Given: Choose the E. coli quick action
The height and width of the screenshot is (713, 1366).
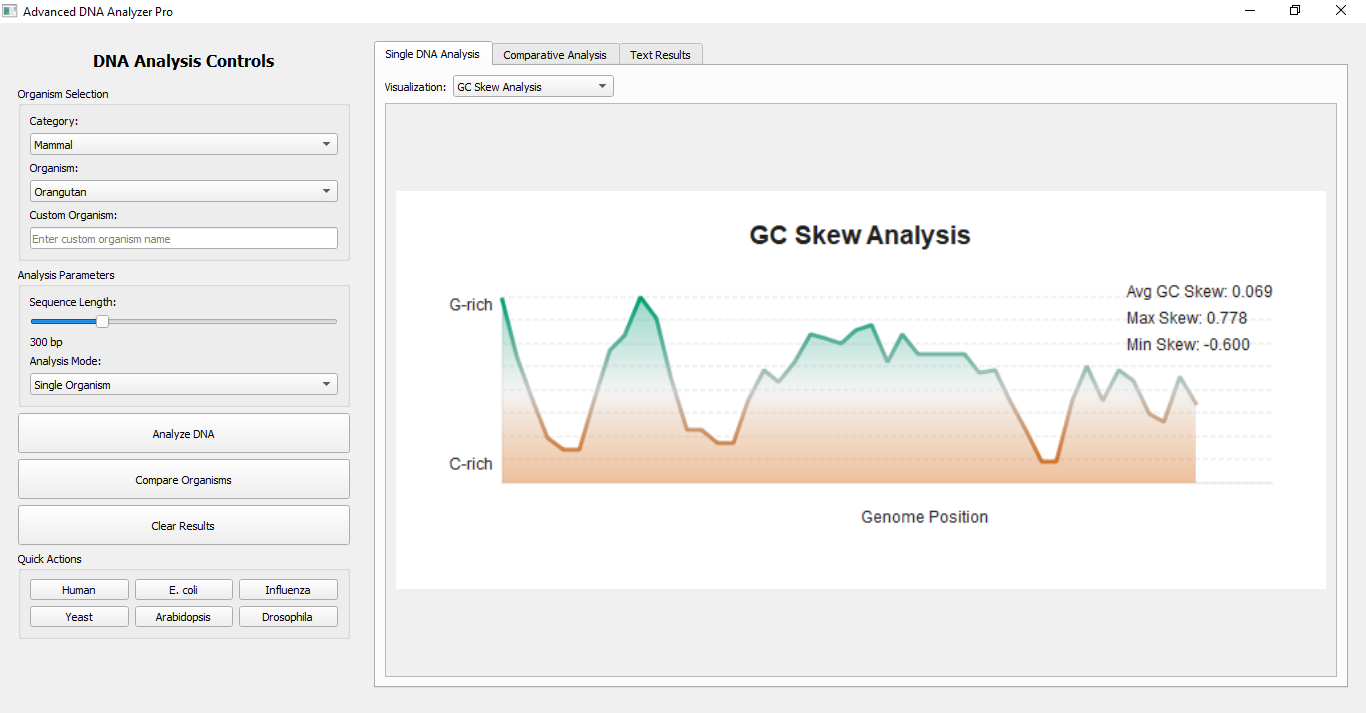Looking at the screenshot, I should coord(183,590).
